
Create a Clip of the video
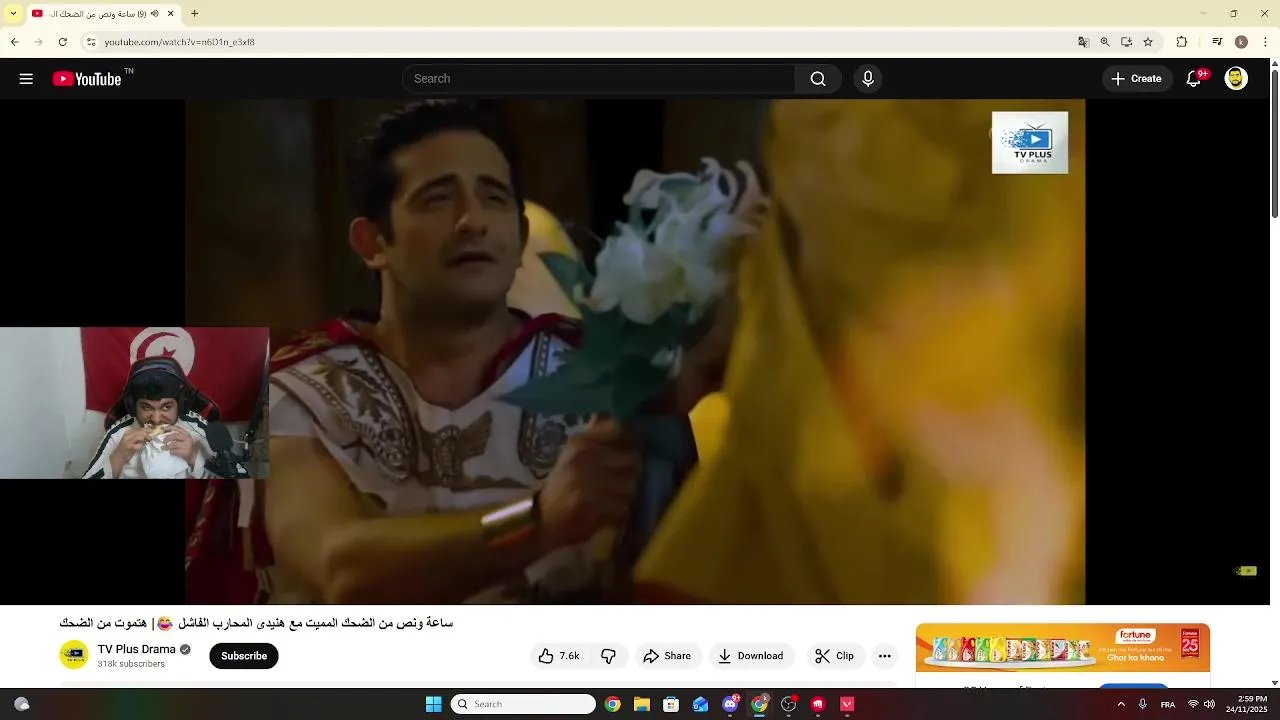coord(835,656)
